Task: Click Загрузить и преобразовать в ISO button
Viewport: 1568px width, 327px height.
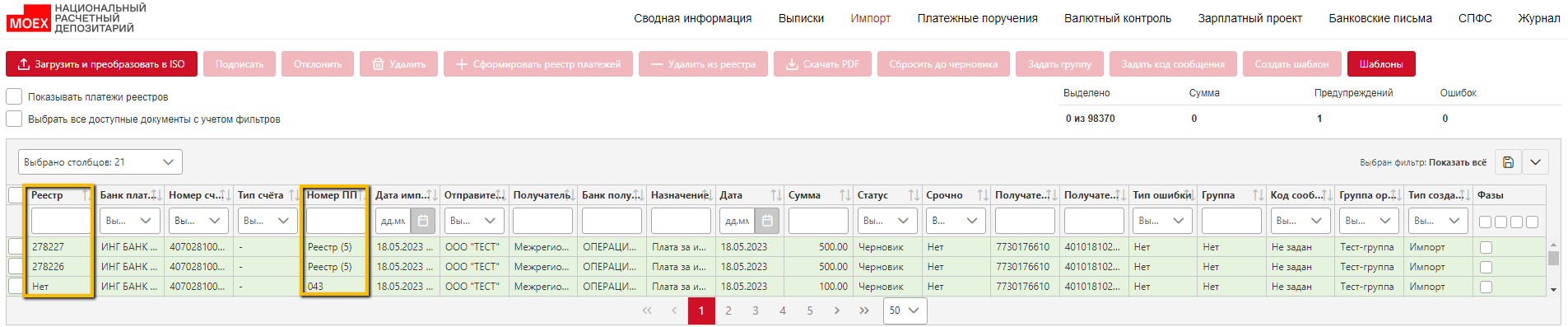Action: click(101, 64)
